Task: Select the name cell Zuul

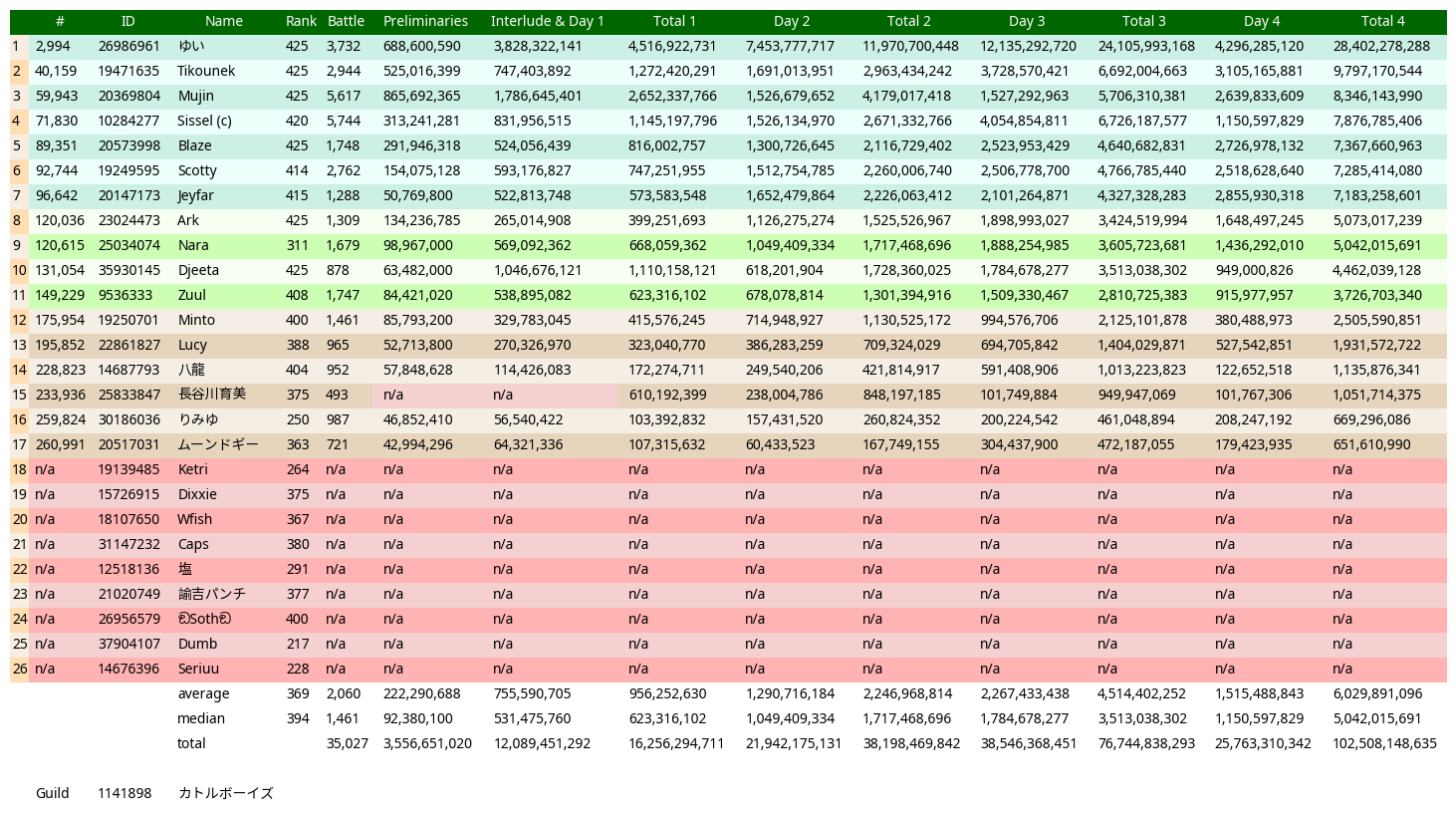Action: [192, 295]
